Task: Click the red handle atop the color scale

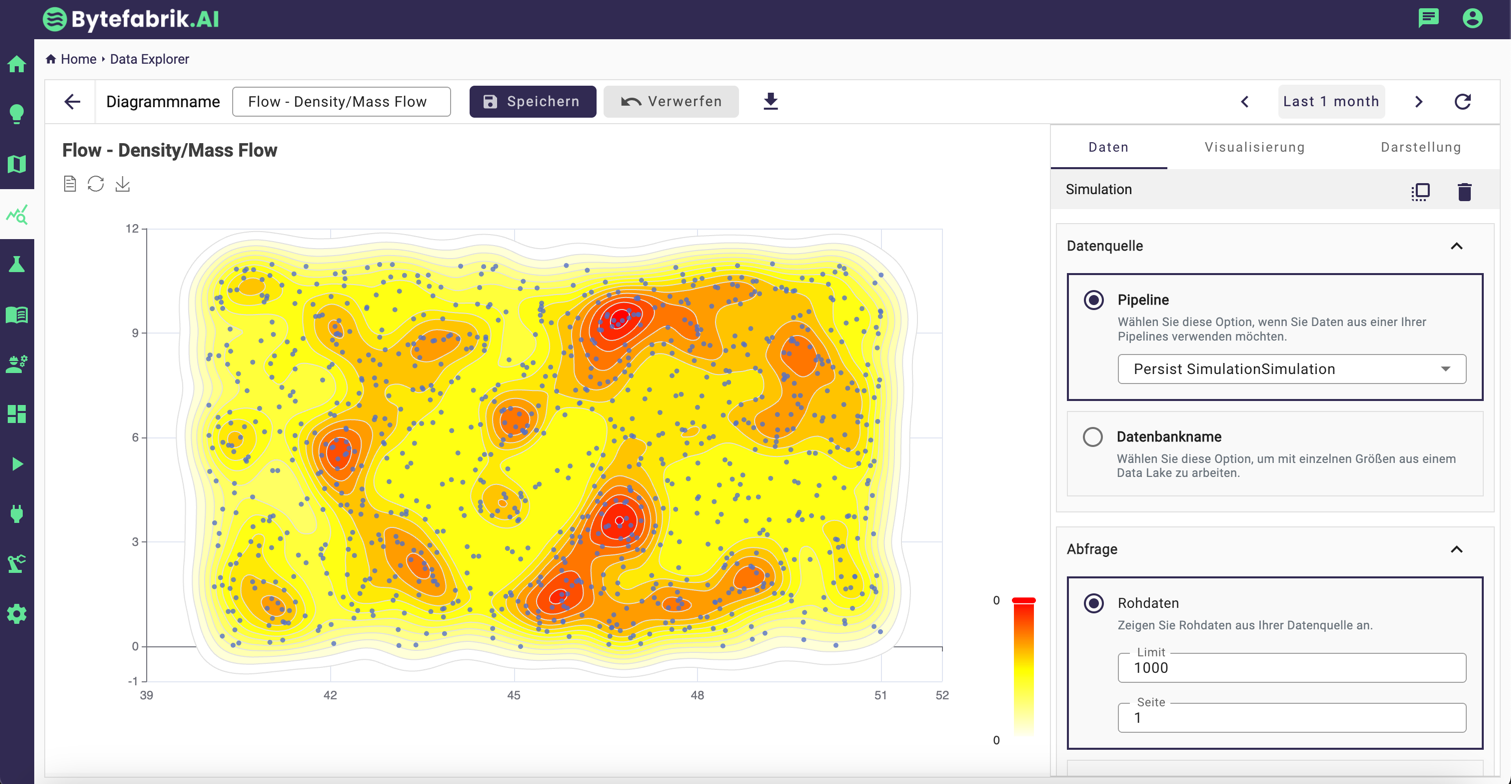Action: (1023, 601)
